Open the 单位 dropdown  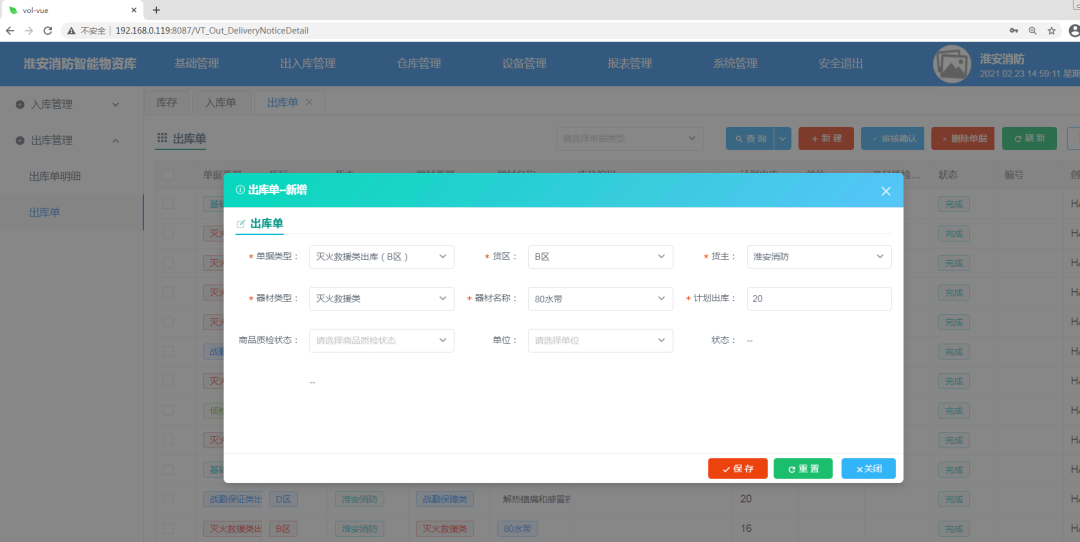click(601, 340)
